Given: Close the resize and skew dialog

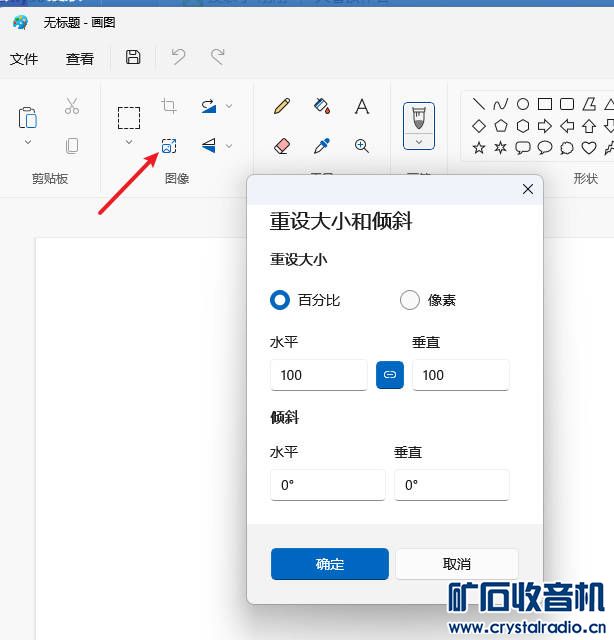Looking at the screenshot, I should pos(528,189).
